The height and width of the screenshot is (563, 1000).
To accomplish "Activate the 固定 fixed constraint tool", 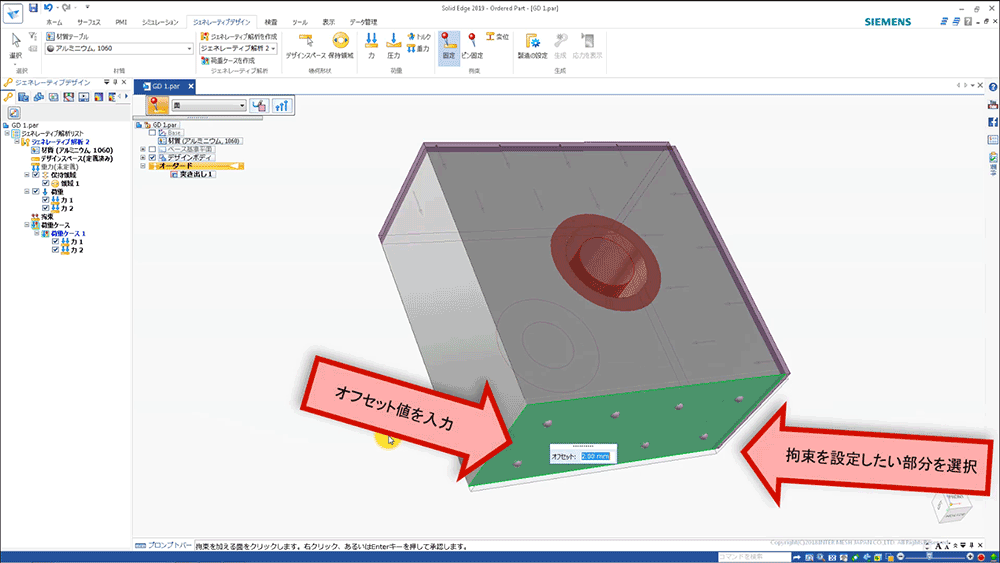I will [449, 46].
